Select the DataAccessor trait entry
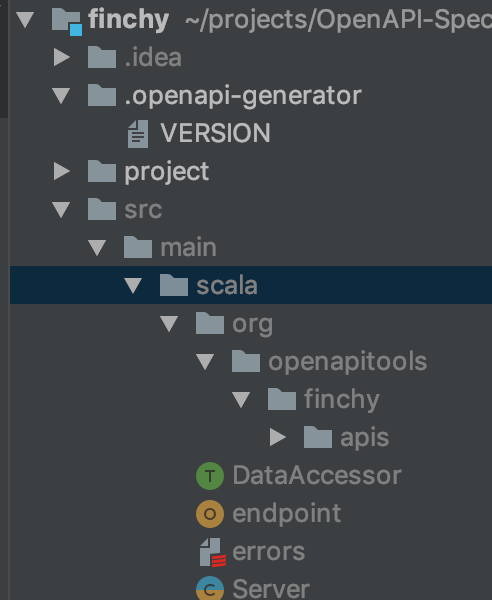The height and width of the screenshot is (600, 492). click(317, 476)
